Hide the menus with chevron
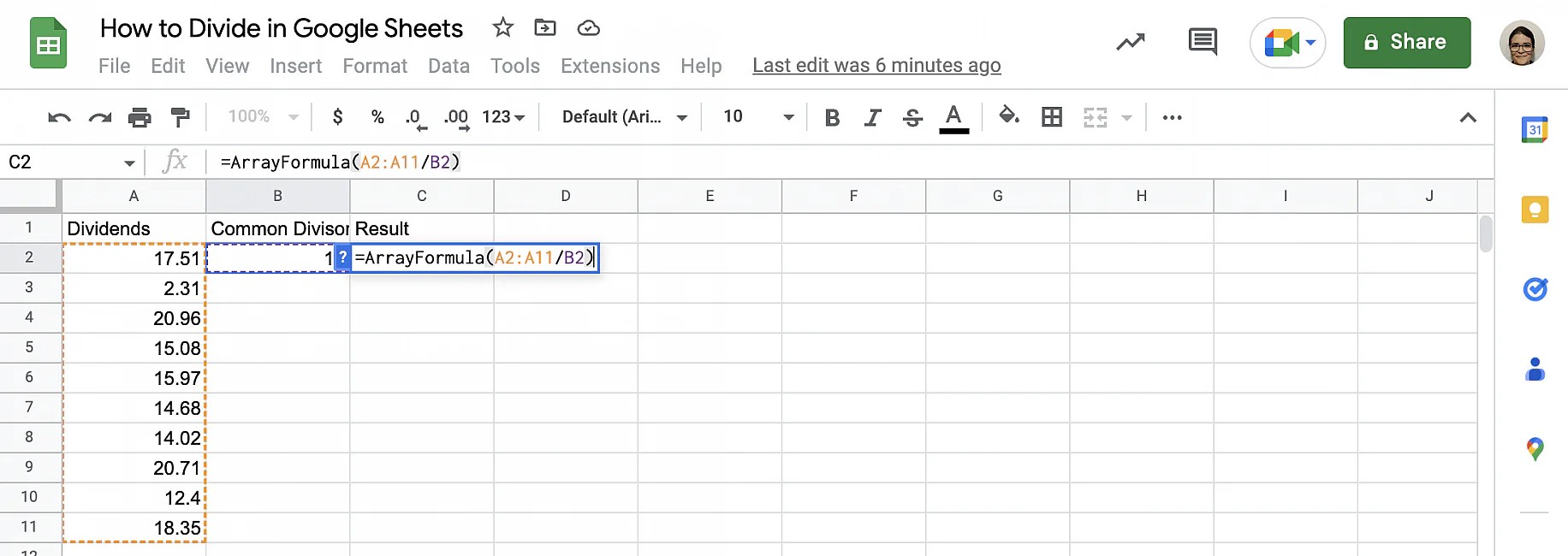Viewport: 1568px width, 556px height. pyautogui.click(x=1468, y=117)
